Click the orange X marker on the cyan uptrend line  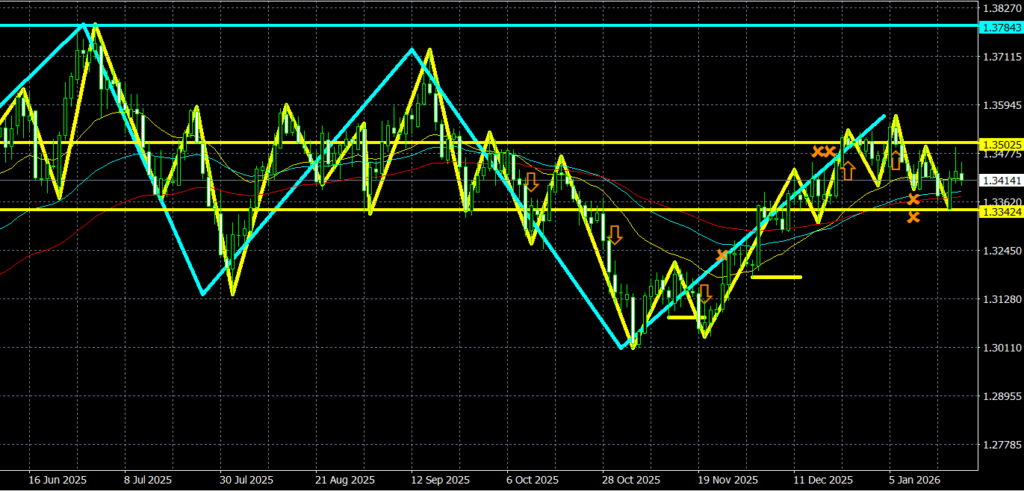pyautogui.click(x=722, y=256)
